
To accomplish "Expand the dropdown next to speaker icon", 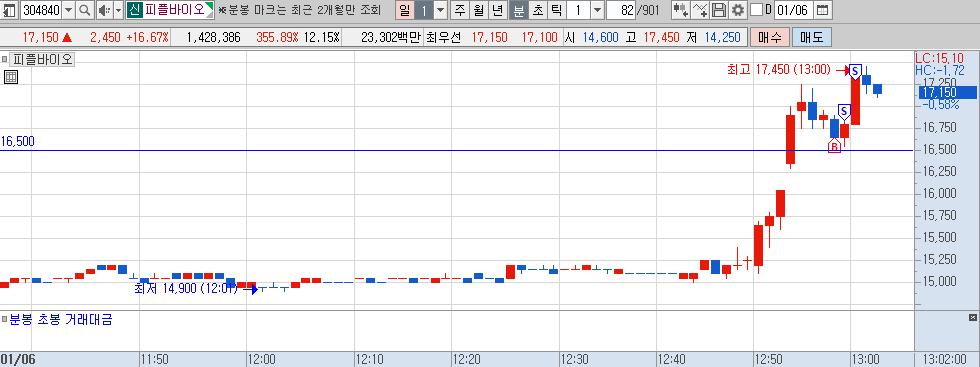I will [x=119, y=10].
